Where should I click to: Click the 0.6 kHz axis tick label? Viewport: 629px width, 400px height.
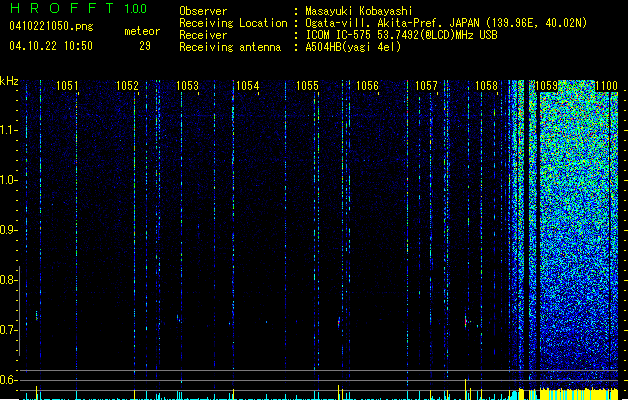point(8,380)
